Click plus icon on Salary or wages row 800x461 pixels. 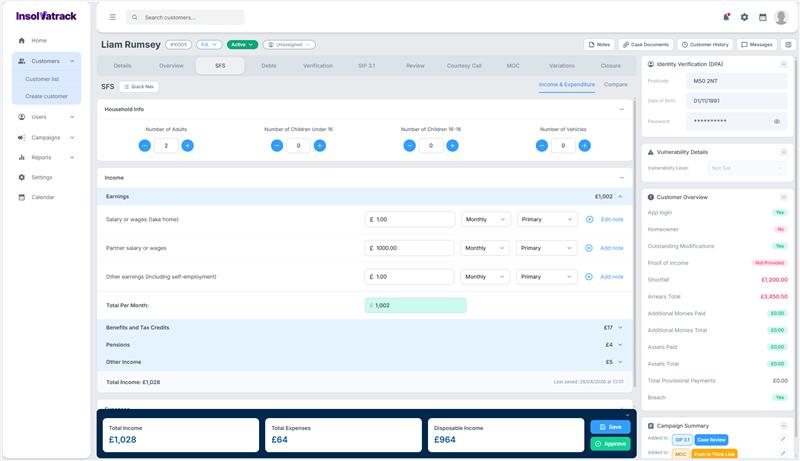tap(589, 219)
